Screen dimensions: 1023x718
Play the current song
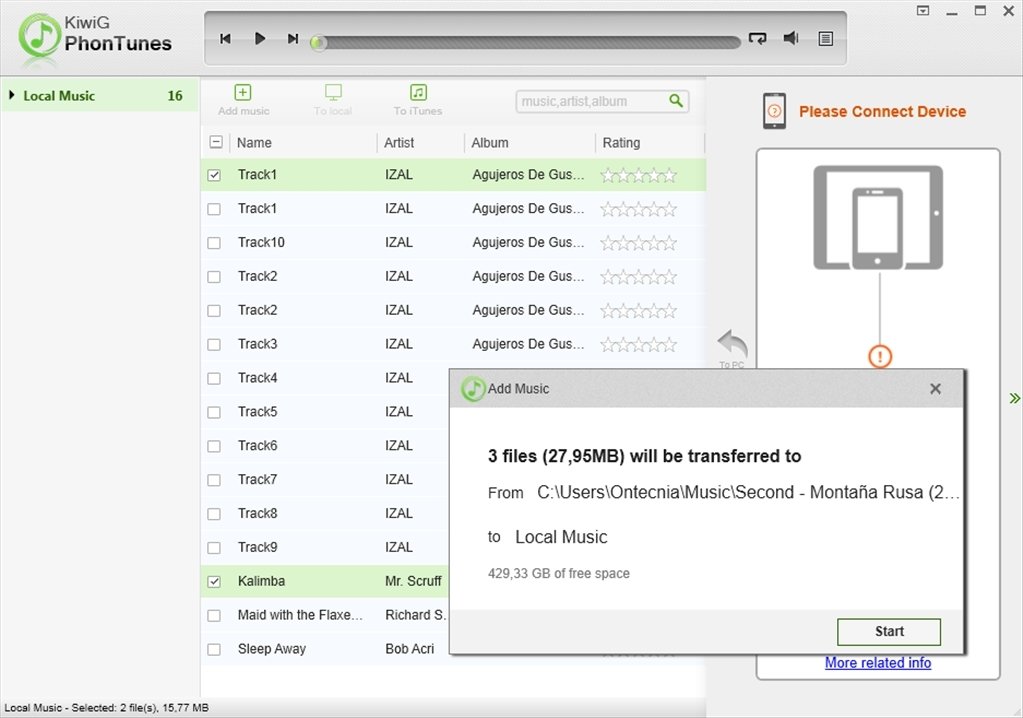(x=260, y=38)
